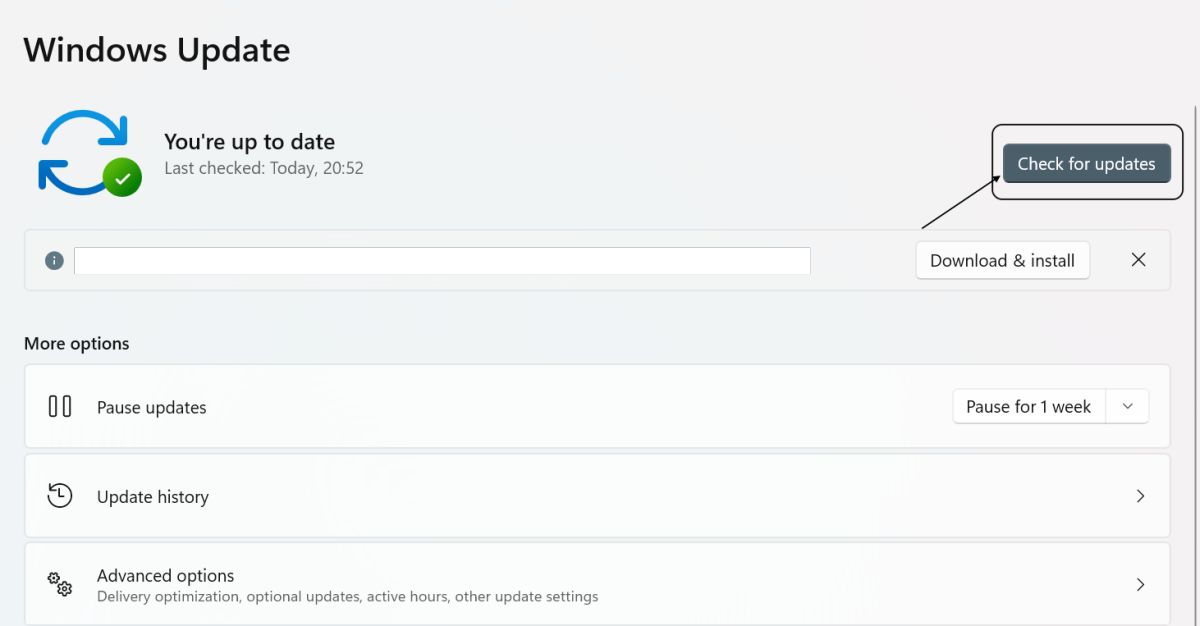Open the pause duration dropdown arrow

tap(1128, 407)
